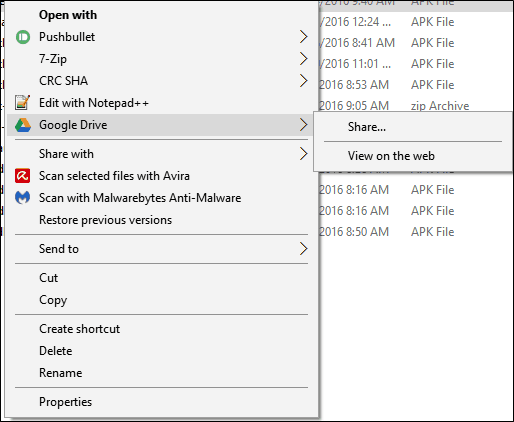Screen dimensions: 514x422
Task: Expand the Google Drive submenu arrow
Action: (303, 125)
